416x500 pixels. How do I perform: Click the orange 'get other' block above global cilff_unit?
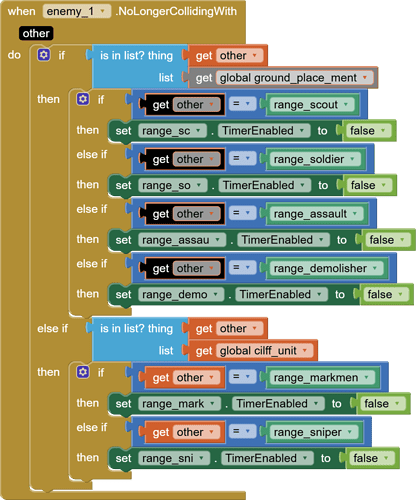(228, 329)
